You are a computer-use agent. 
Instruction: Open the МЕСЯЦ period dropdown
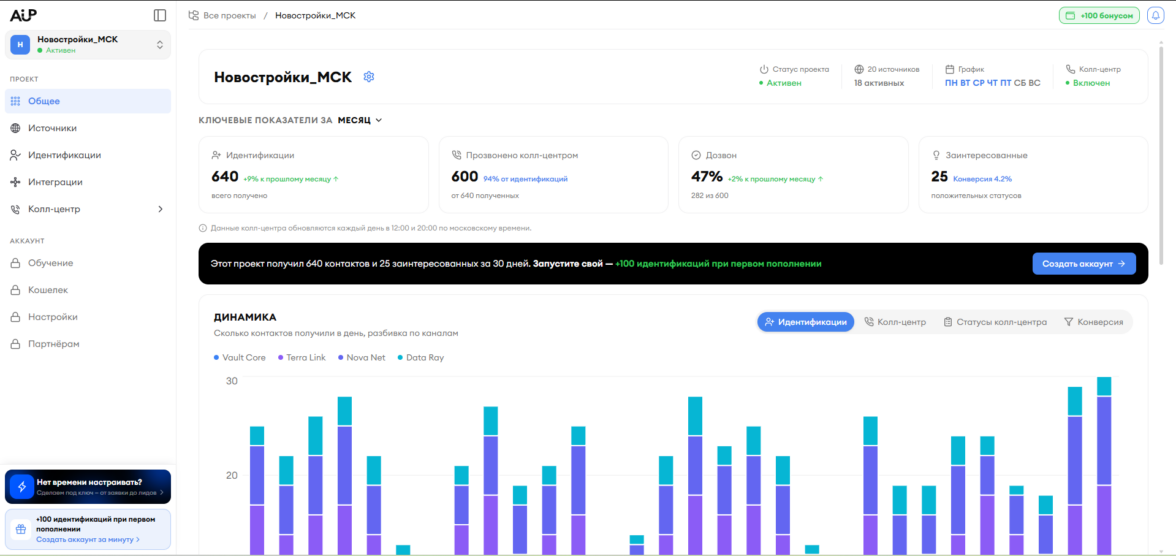[360, 120]
